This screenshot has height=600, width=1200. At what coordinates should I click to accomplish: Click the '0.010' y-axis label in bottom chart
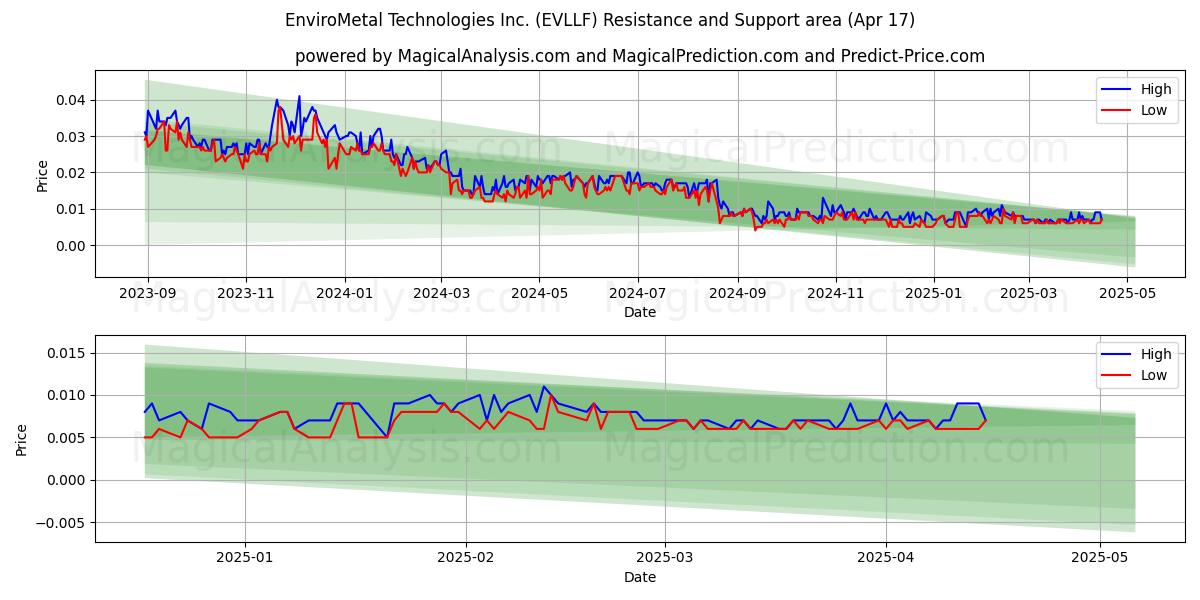pos(66,396)
